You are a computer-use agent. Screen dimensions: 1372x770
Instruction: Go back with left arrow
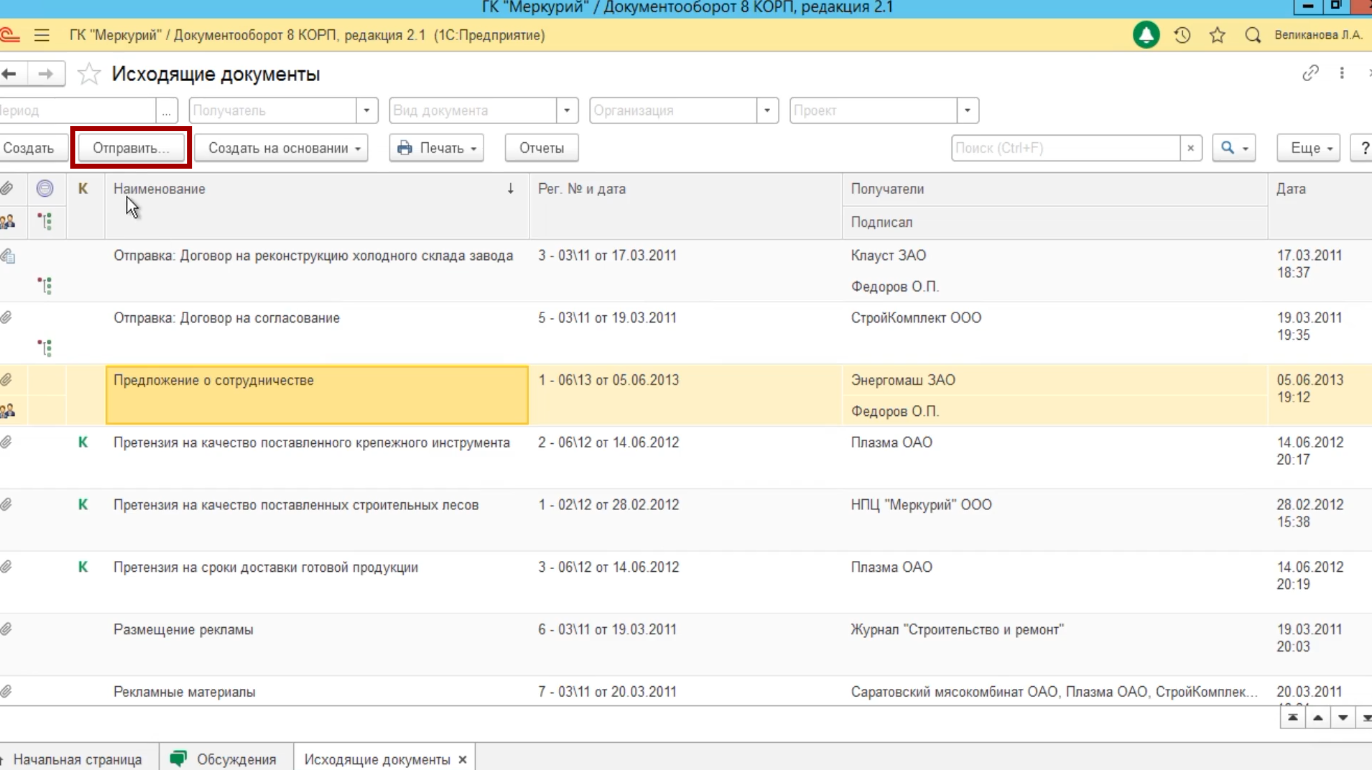[x=10, y=74]
